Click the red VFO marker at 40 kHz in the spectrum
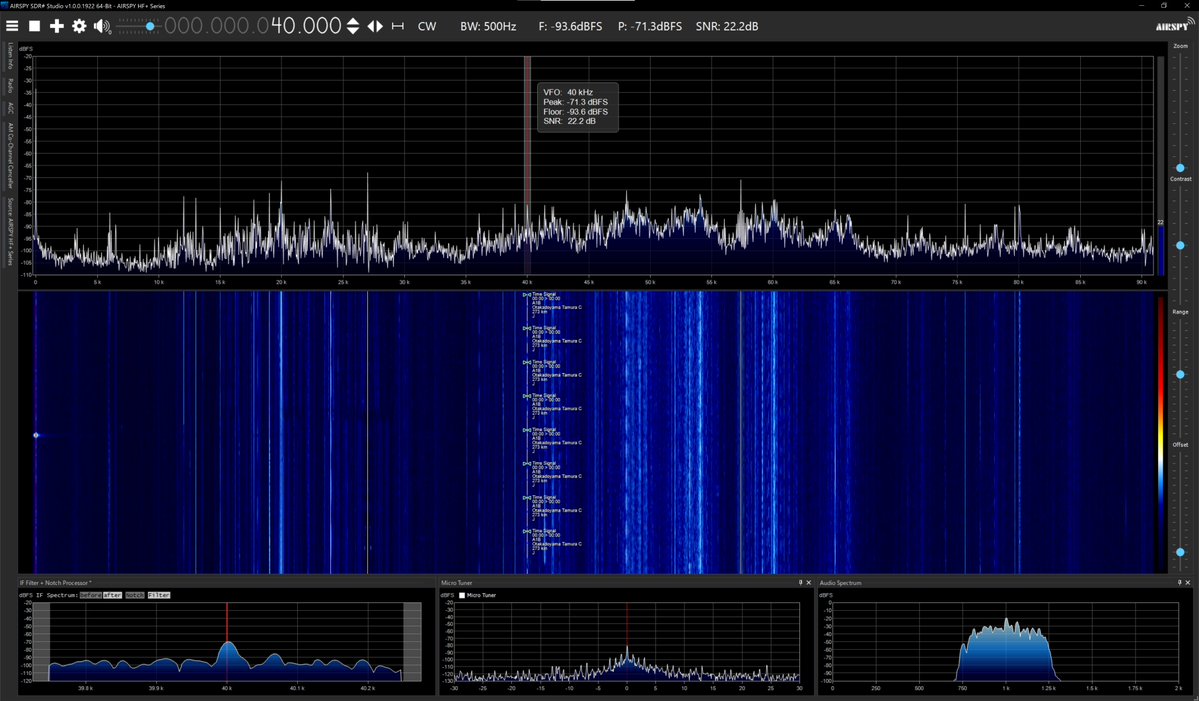The image size is (1199, 701). [527, 164]
